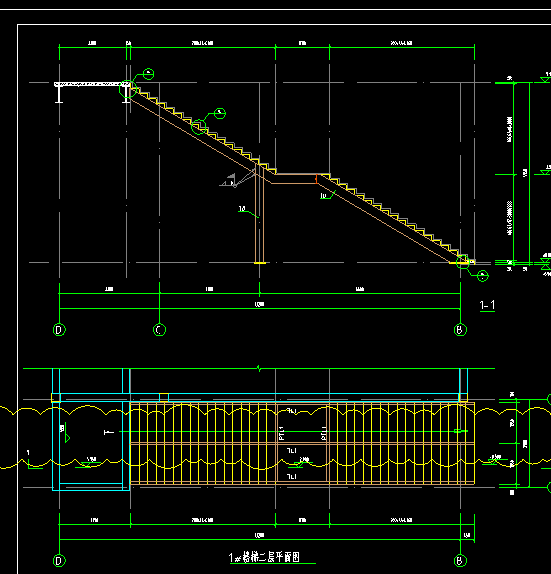Pick the green triangle flag inside the cyan landing
This screenshot has height=574, width=551.
tap(67, 438)
